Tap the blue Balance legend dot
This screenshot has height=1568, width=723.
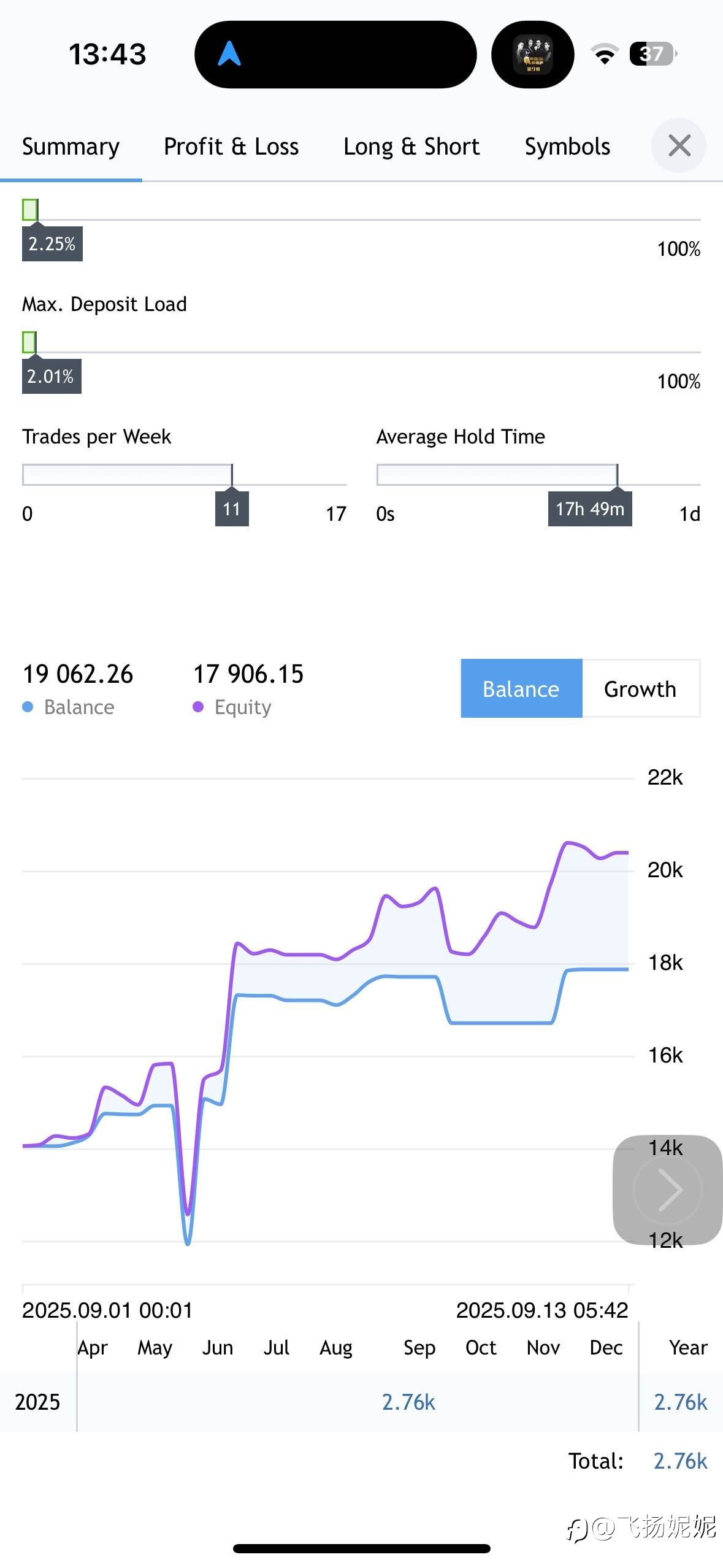click(x=28, y=707)
